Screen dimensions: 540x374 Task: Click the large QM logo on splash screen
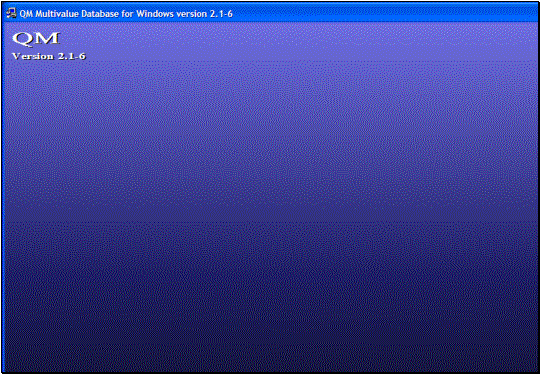(x=36, y=38)
